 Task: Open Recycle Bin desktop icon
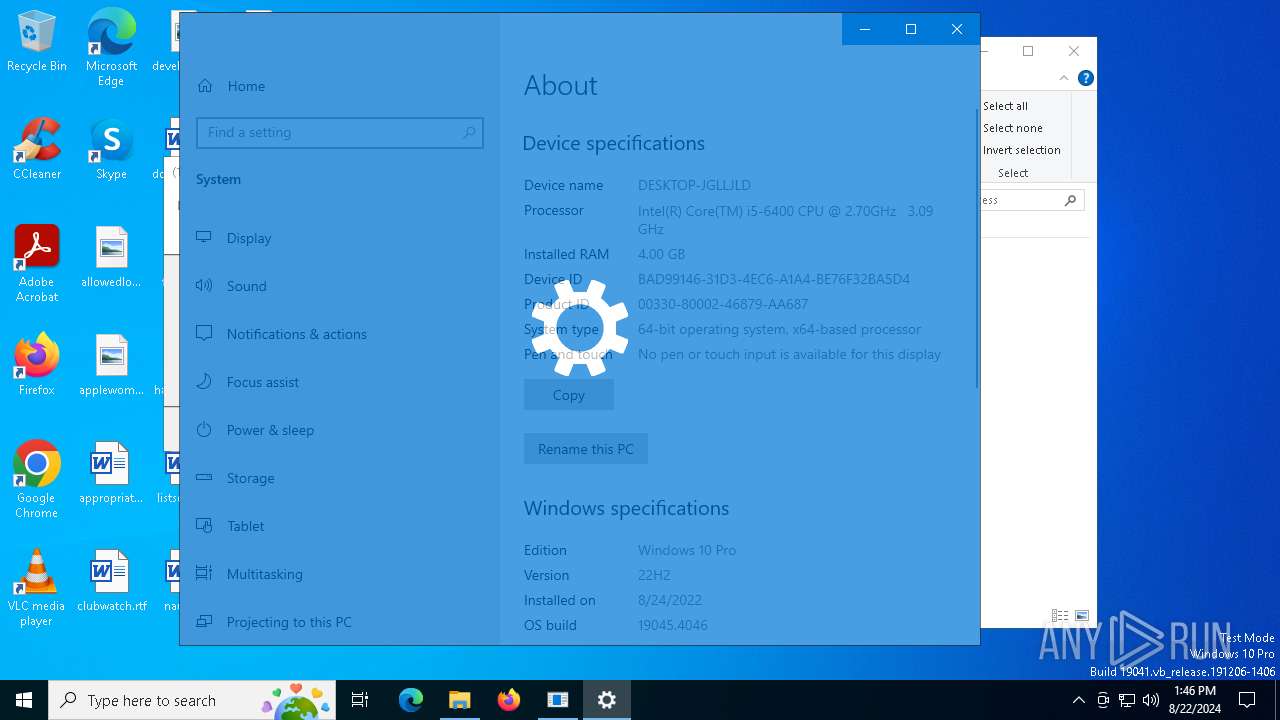click(x=37, y=42)
